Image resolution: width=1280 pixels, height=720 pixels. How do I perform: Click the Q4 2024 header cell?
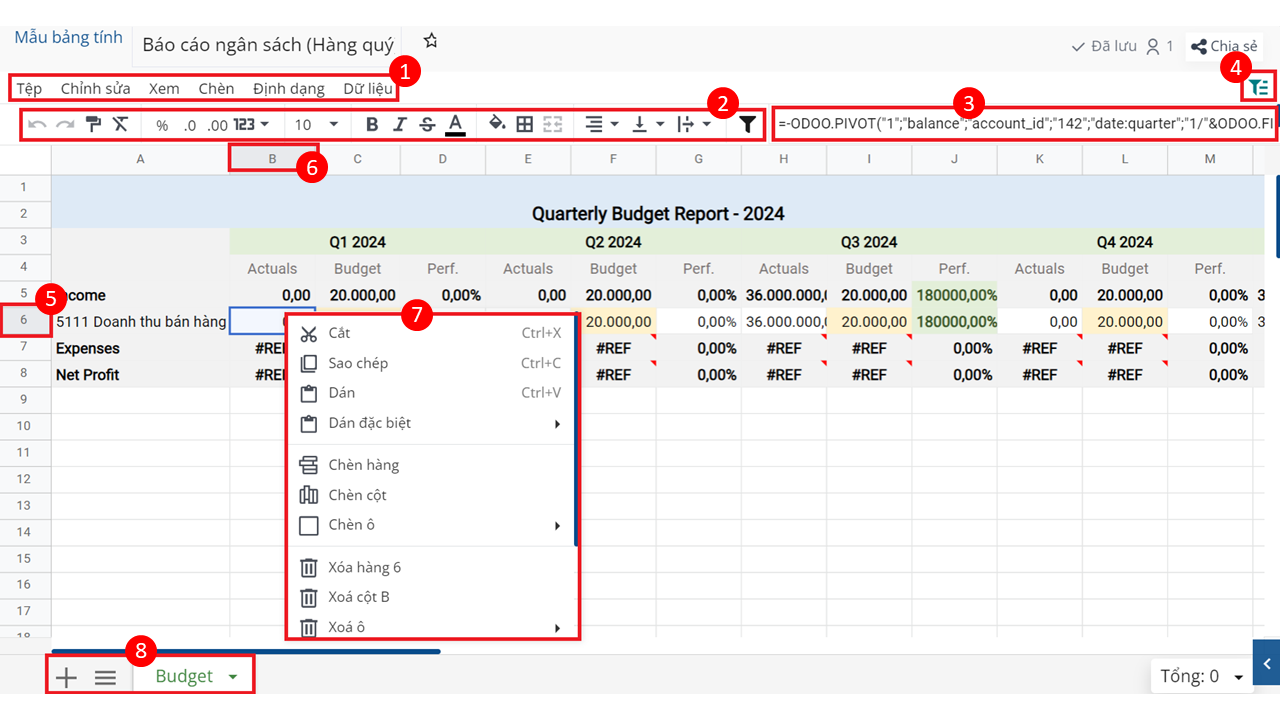(x=1125, y=242)
